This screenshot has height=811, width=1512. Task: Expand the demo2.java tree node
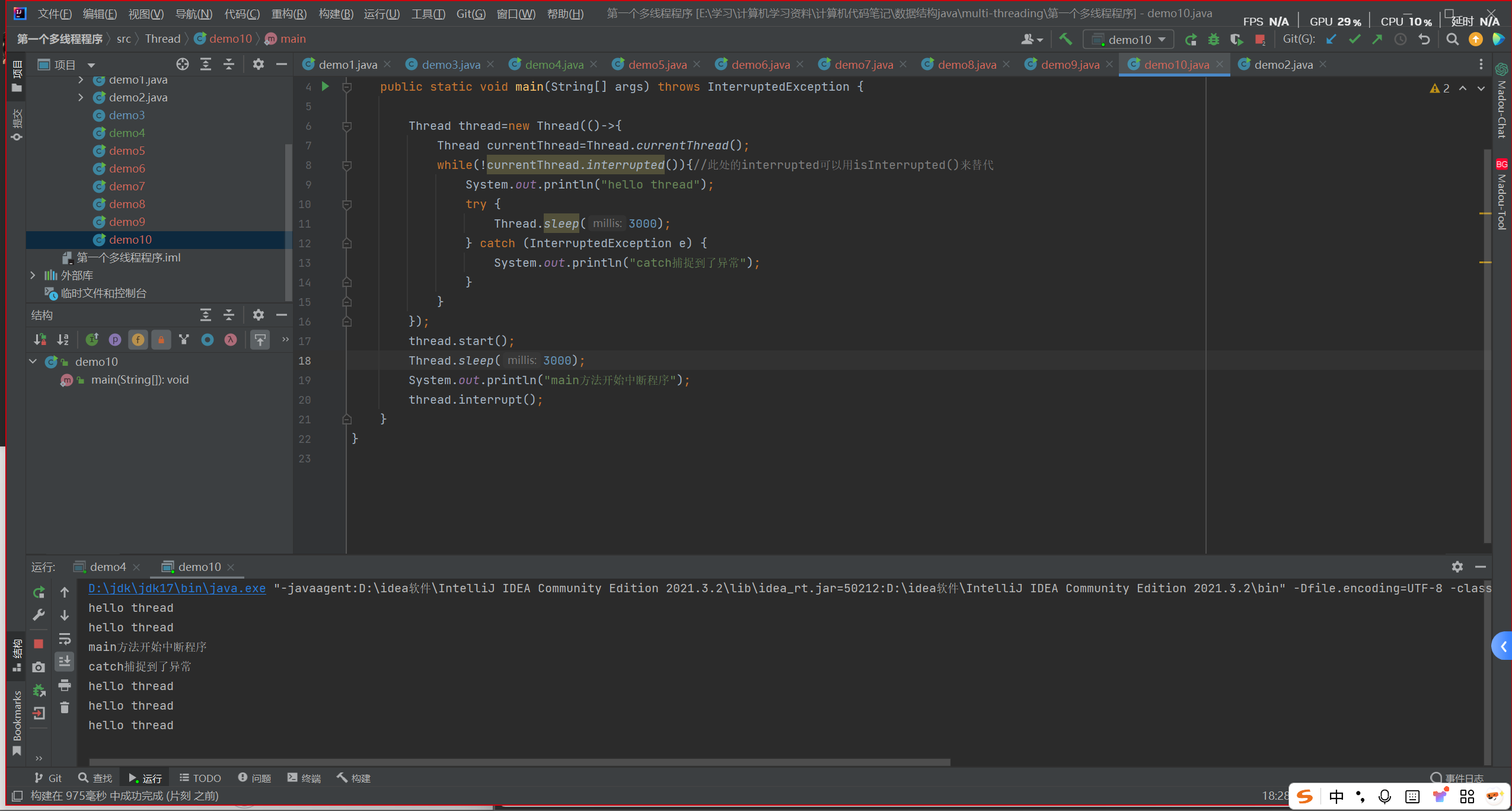(x=81, y=97)
